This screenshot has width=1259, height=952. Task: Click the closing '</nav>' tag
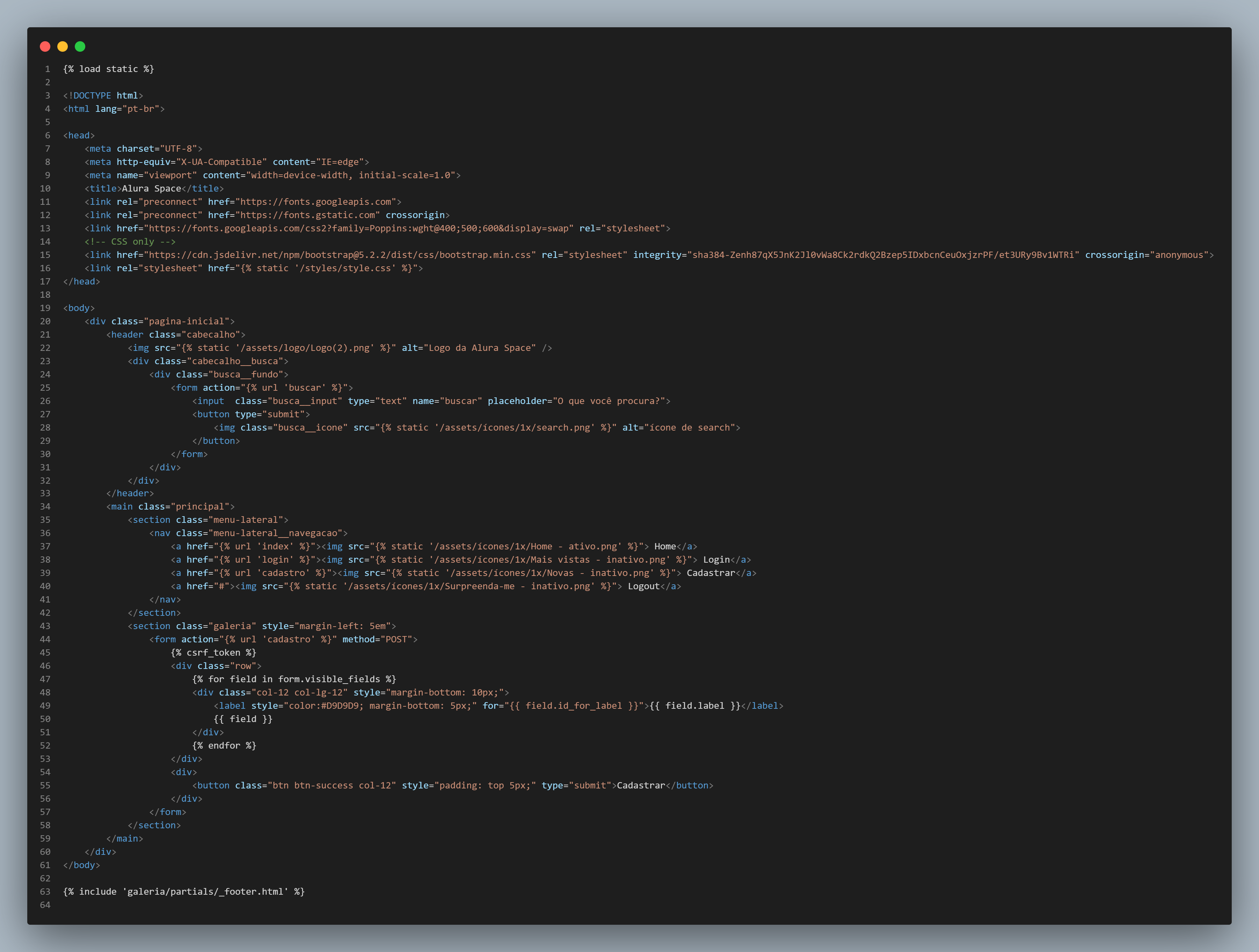(165, 599)
